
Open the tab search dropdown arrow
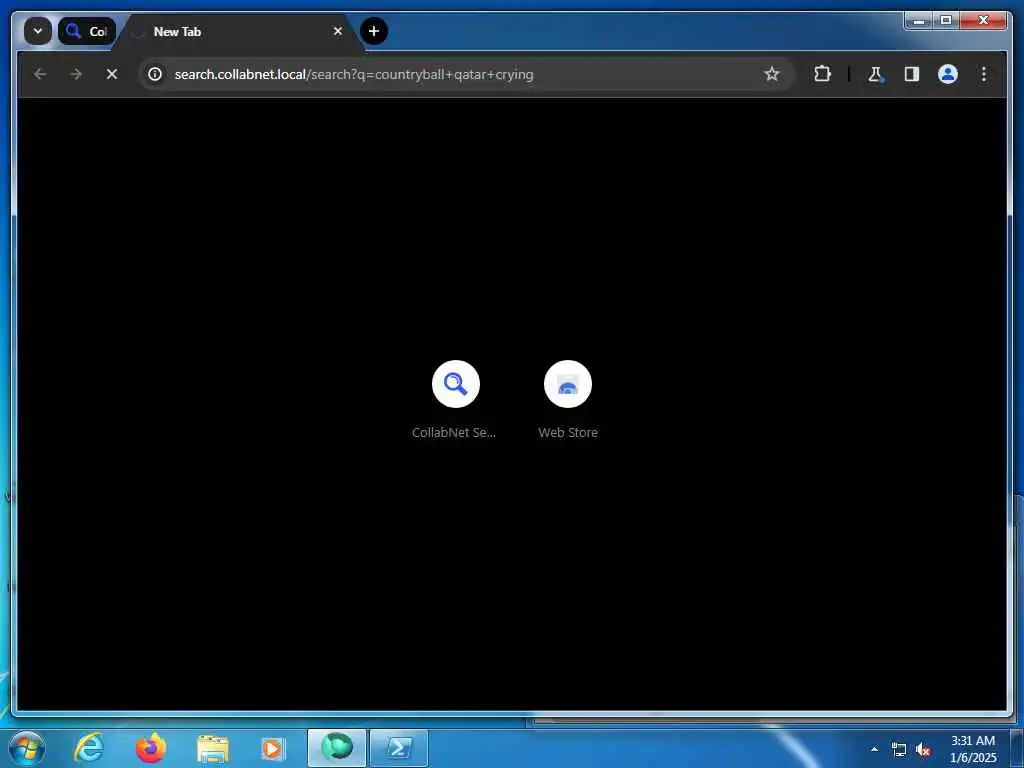click(38, 31)
